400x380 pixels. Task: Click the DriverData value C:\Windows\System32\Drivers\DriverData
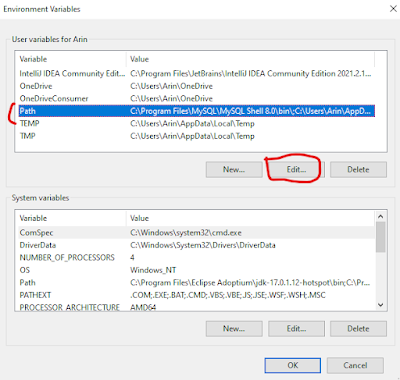(203, 245)
